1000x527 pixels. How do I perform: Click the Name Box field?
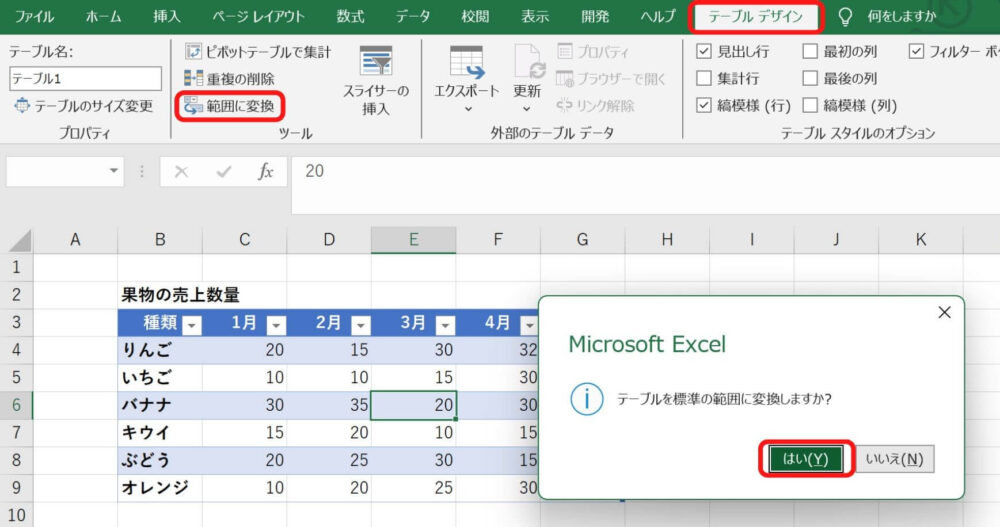pyautogui.click(x=55, y=171)
